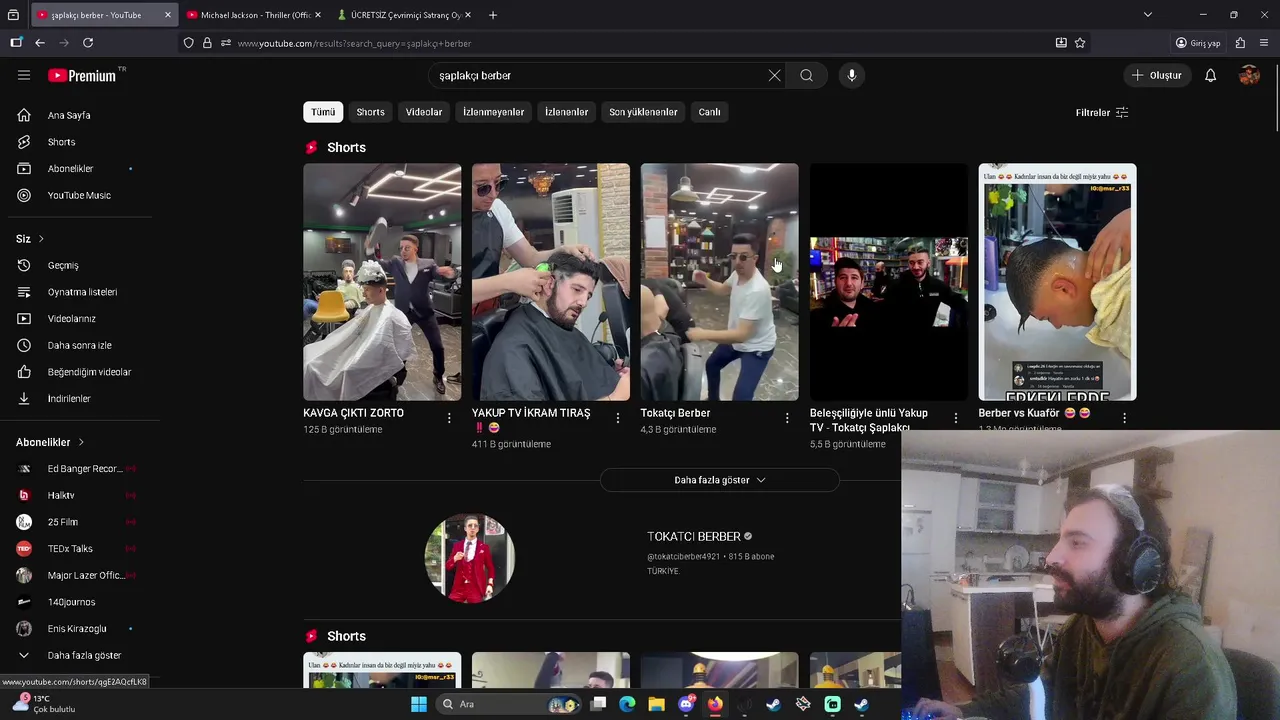Screen dimensions: 1280x720
Task: Open options menu for Tokatçı Berber short
Action: [x=787, y=418]
